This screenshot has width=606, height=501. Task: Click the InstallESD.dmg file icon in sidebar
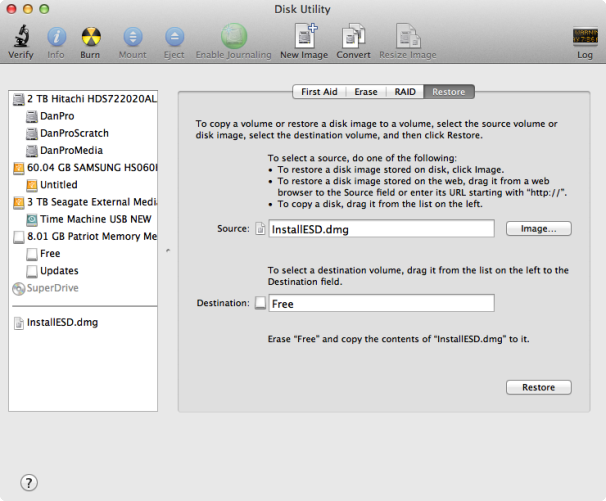click(x=19, y=323)
